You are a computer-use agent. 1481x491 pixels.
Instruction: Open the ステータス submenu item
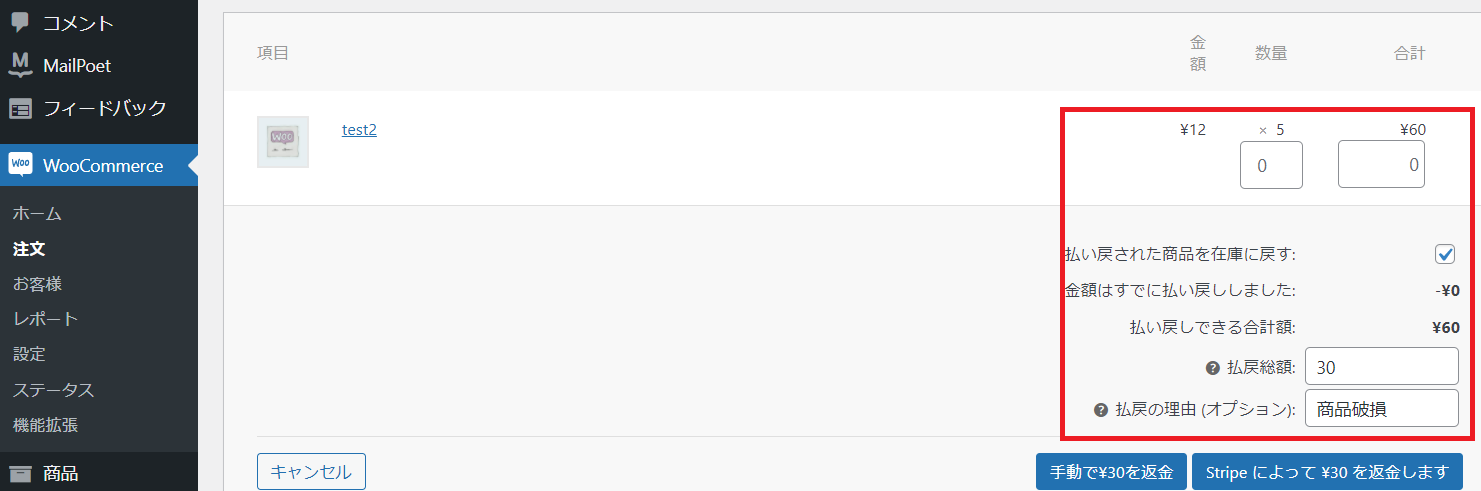53,389
